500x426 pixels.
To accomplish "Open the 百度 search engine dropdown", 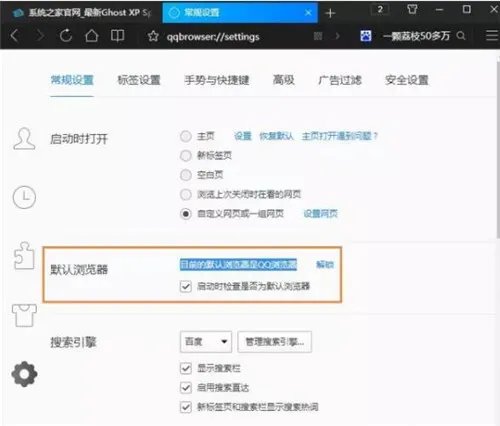I will click(x=206, y=342).
